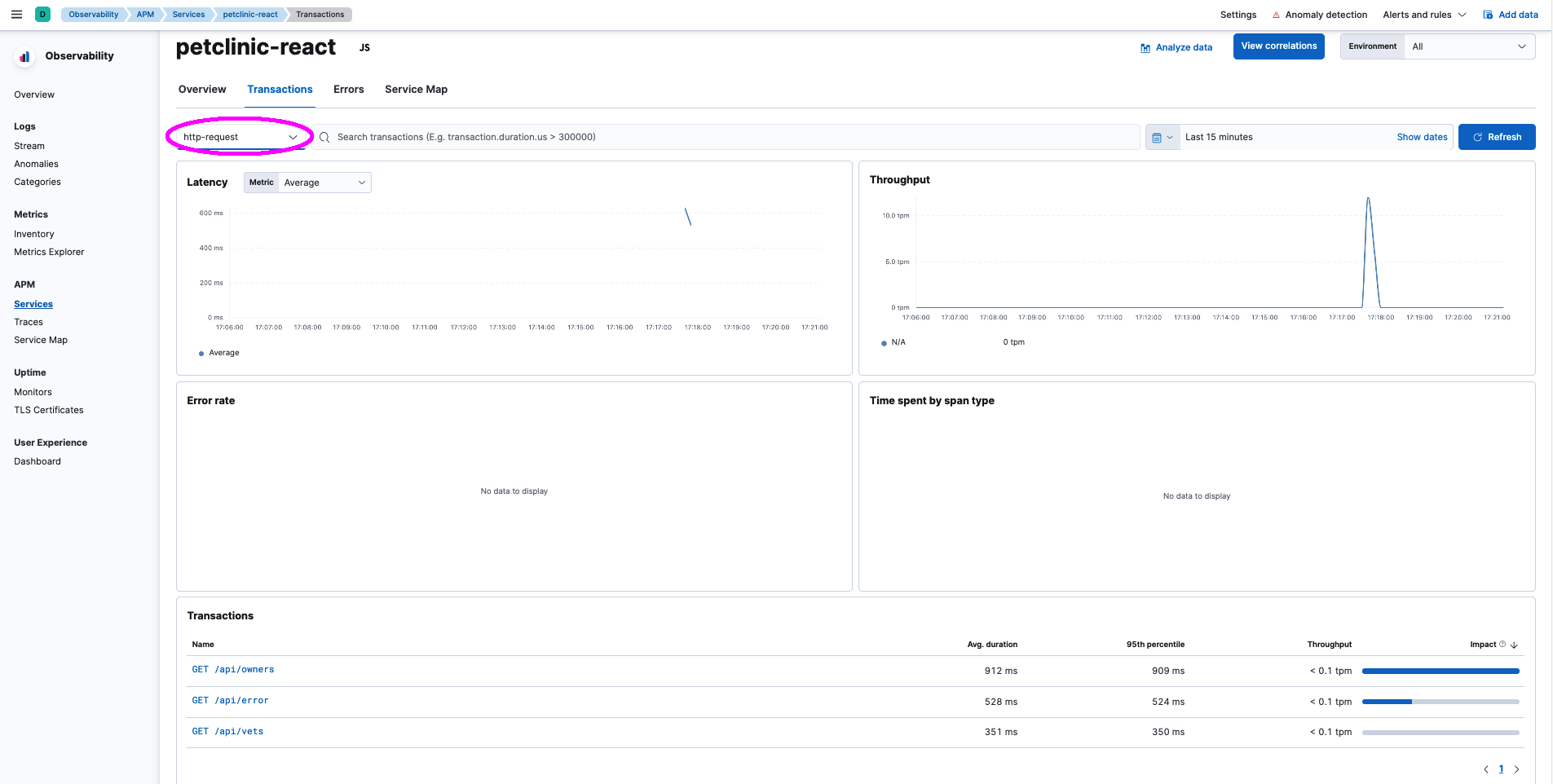Viewport: 1553px width, 784px height.
Task: Open Inventory under Metrics
Action: click(34, 234)
